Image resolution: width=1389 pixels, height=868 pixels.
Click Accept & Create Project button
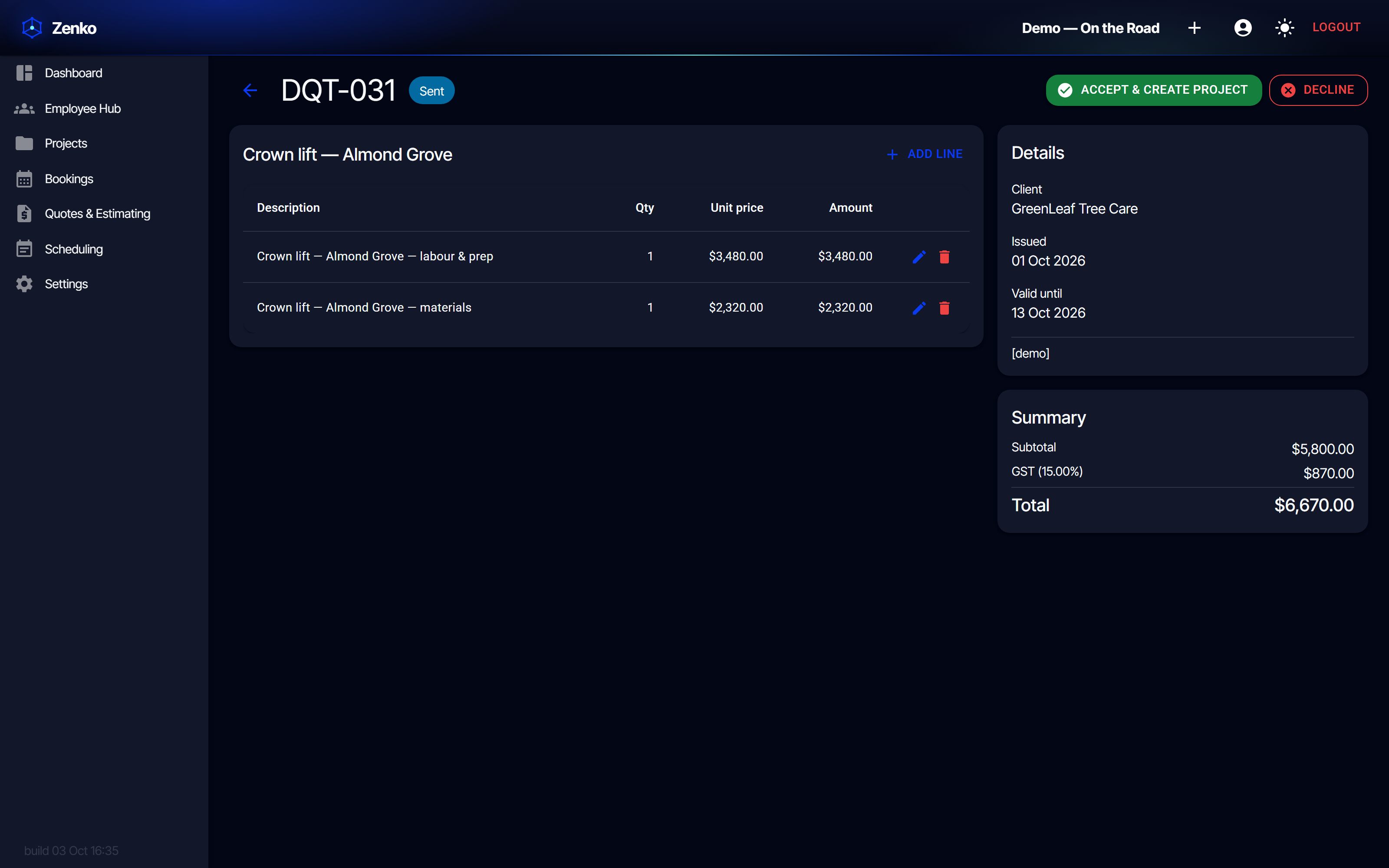point(1154,90)
